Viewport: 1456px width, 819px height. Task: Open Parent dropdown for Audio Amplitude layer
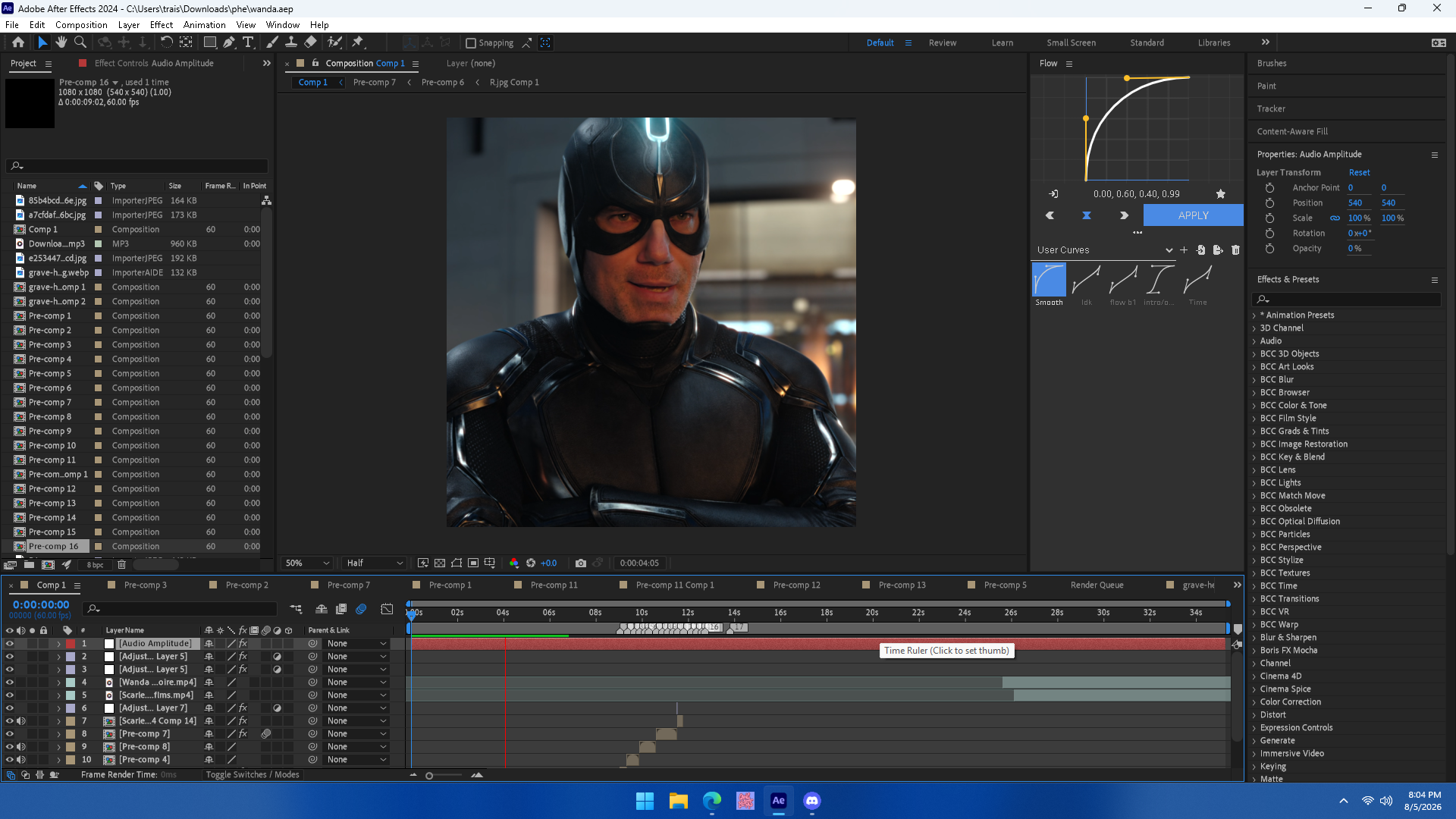coord(356,644)
